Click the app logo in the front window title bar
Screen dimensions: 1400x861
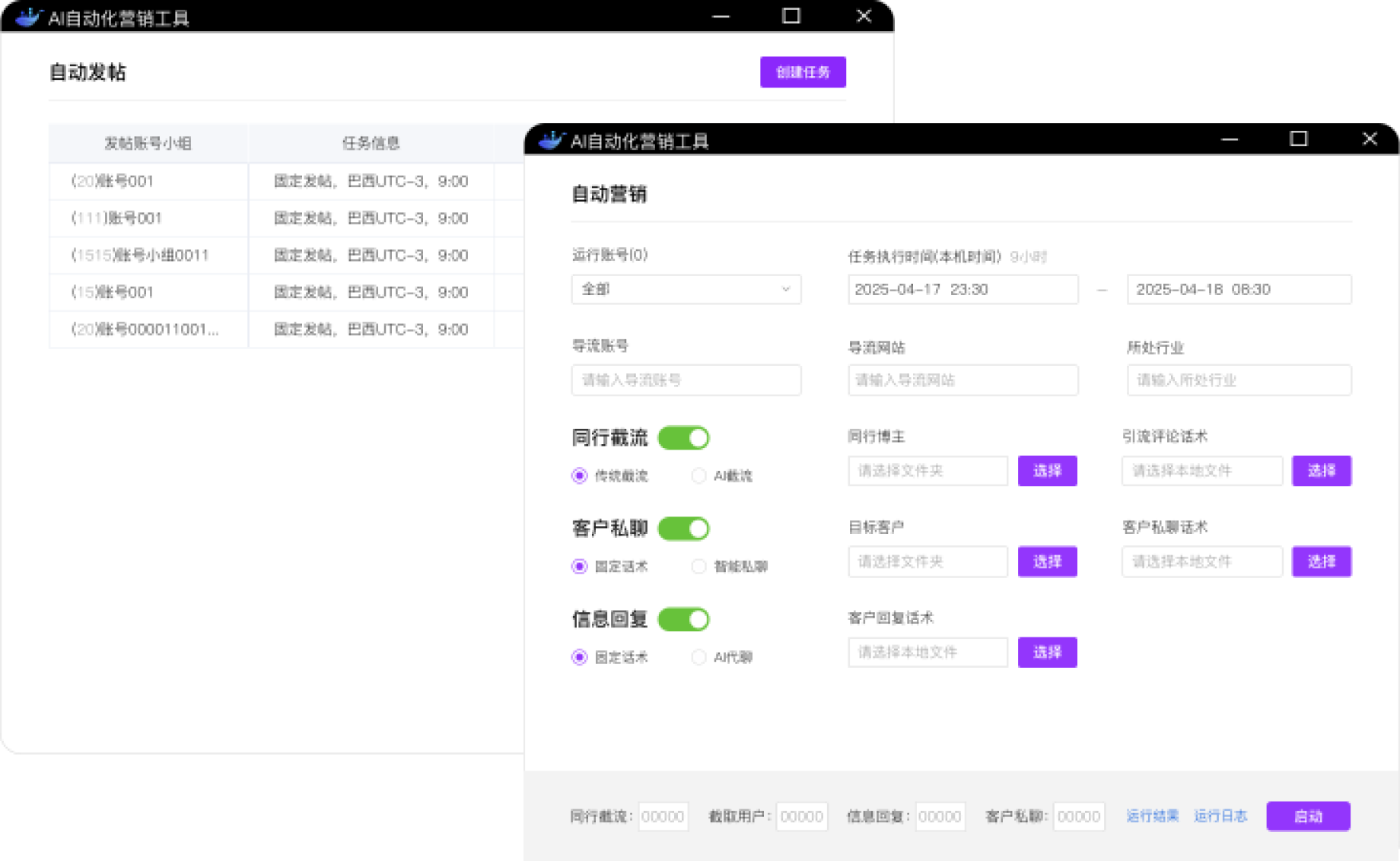[x=551, y=140]
